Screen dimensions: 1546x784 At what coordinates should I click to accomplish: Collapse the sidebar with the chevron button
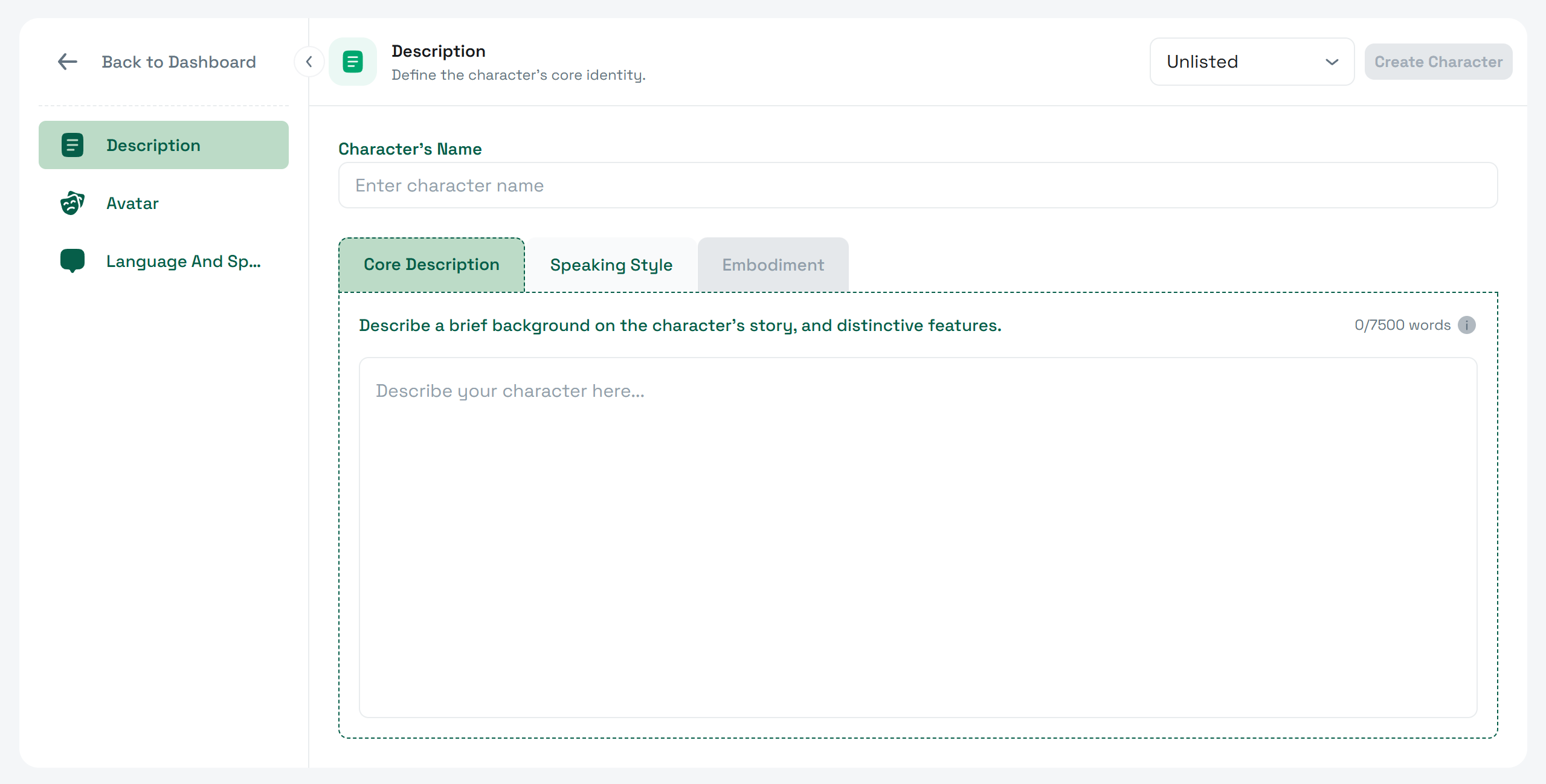[x=309, y=62]
